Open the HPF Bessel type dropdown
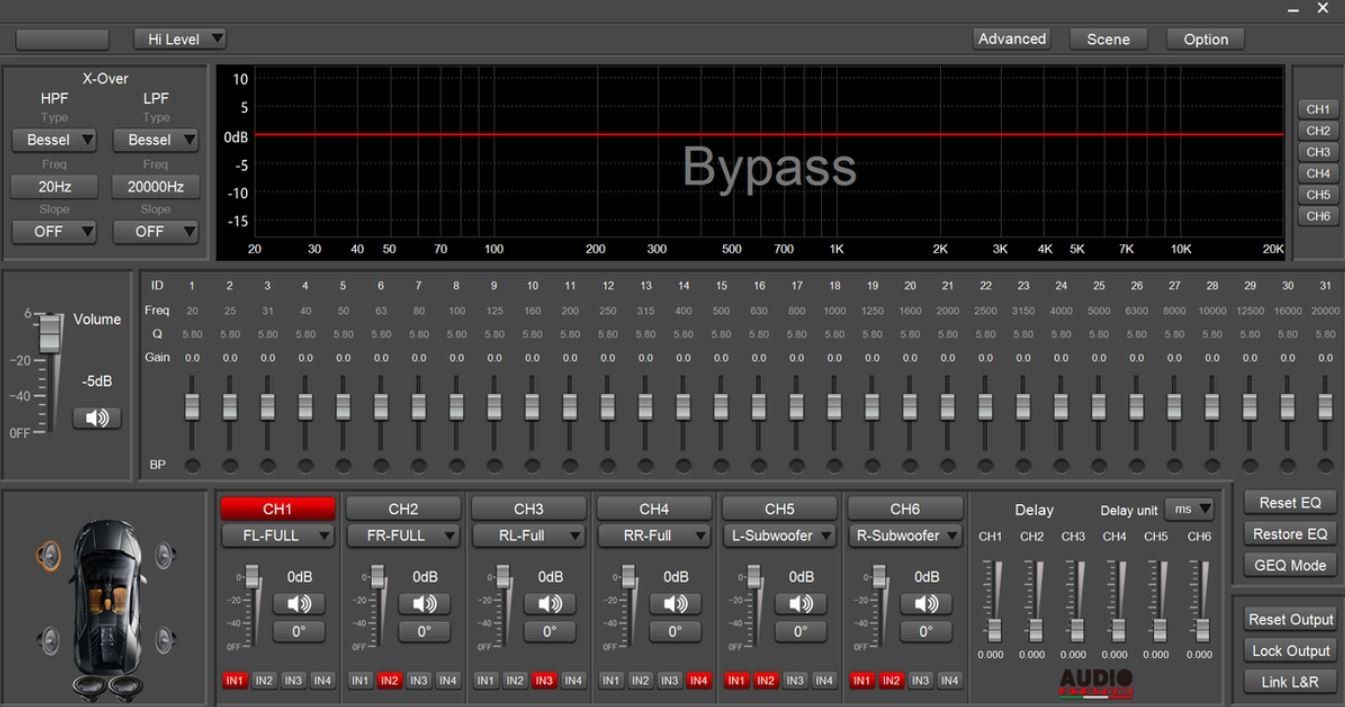Viewport: 1345px width, 707px height. coord(54,140)
